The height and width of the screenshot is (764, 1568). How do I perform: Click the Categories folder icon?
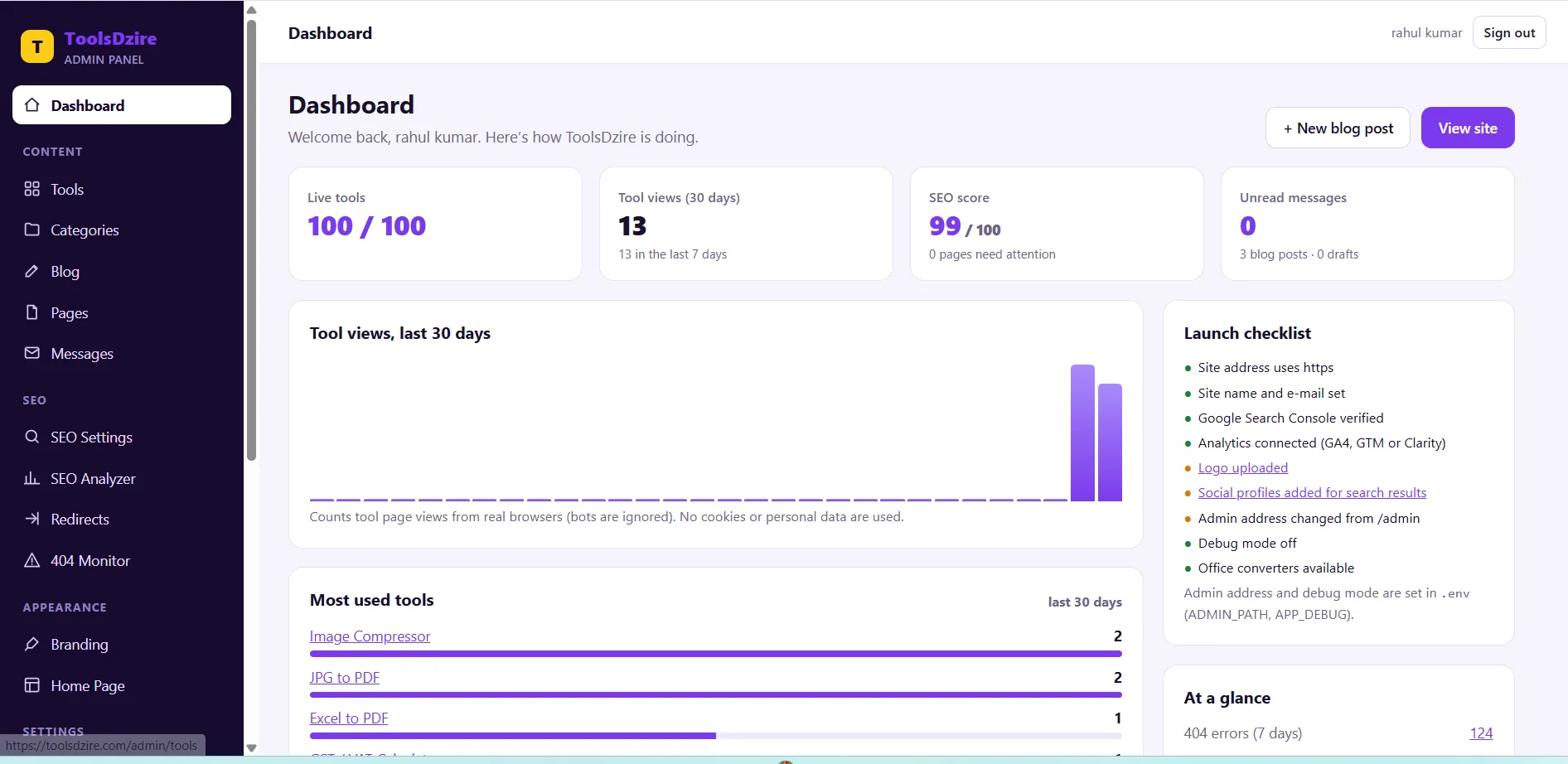[32, 230]
